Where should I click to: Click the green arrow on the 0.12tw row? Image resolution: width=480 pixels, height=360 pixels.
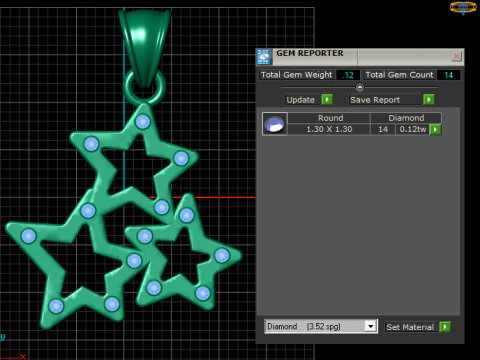point(435,129)
